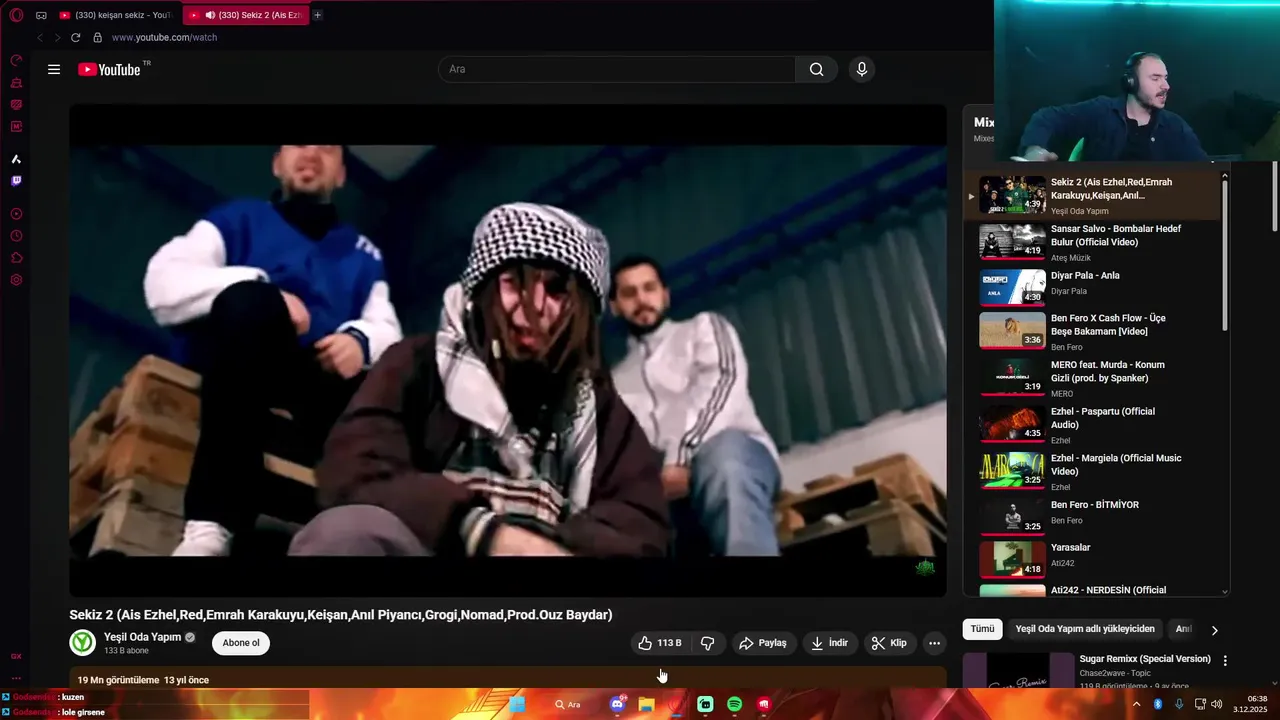
Task: Start voice search with microphone icon
Action: click(x=861, y=69)
